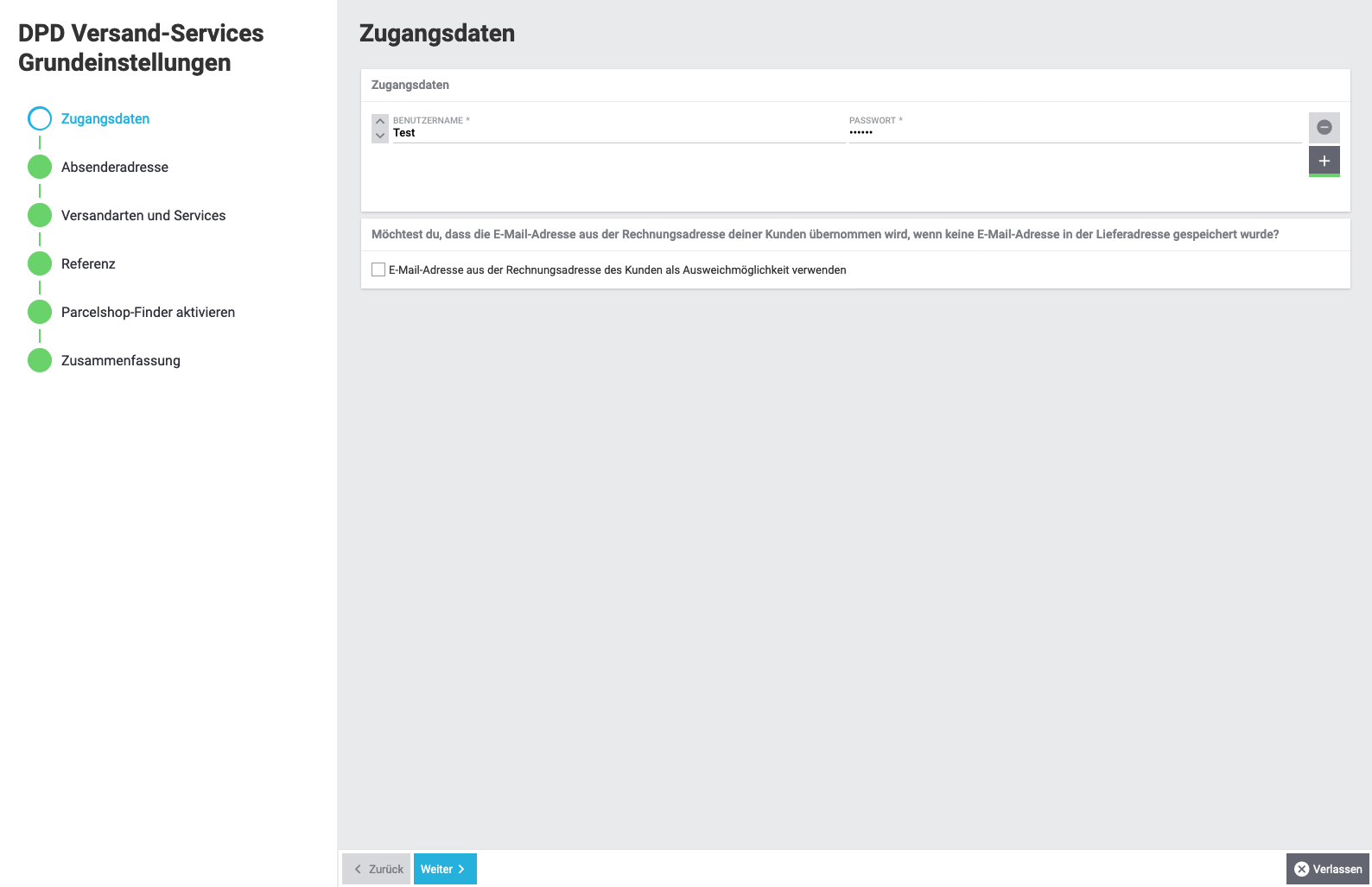Click the green Zusammenfassung step circle
Screen dimensions: 1372x887
pos(40,360)
